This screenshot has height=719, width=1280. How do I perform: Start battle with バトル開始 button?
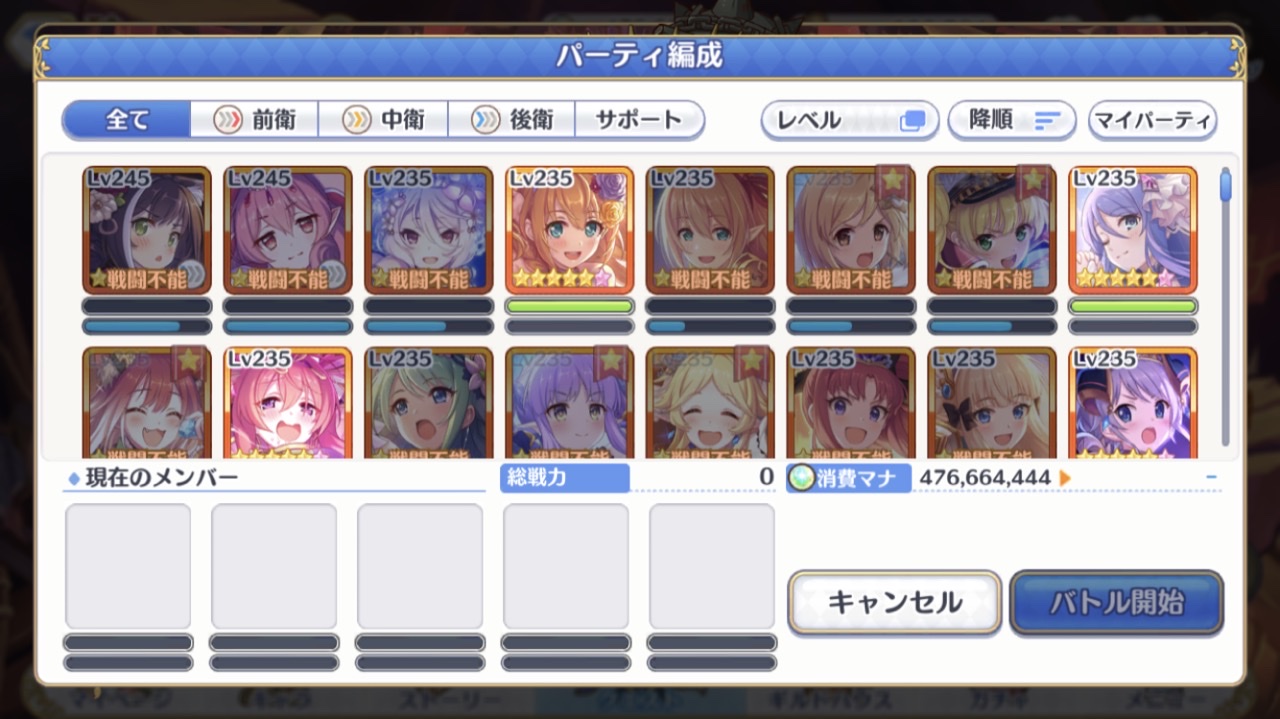1117,602
